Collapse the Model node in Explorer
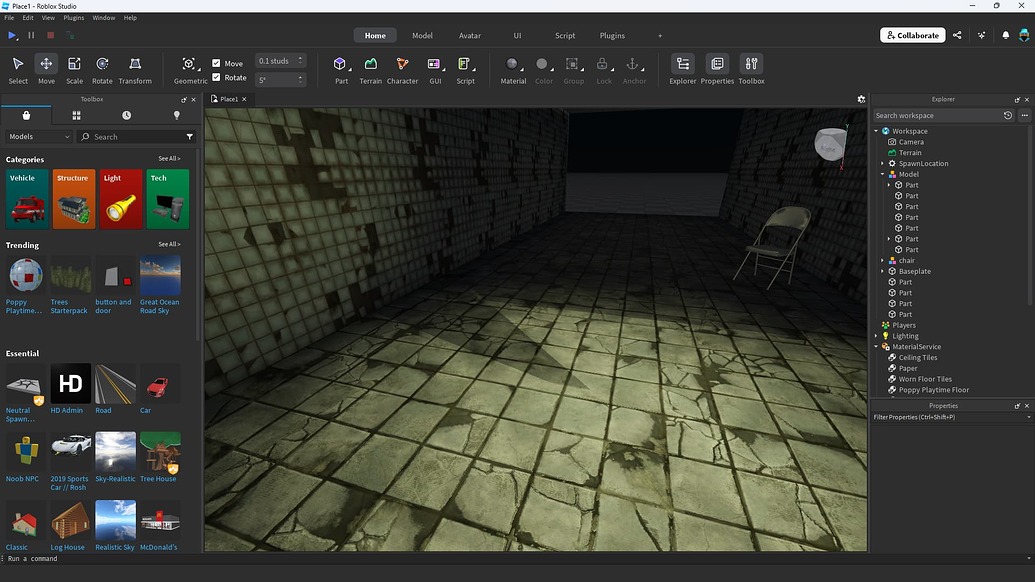The height and width of the screenshot is (582, 1035). tap(883, 174)
